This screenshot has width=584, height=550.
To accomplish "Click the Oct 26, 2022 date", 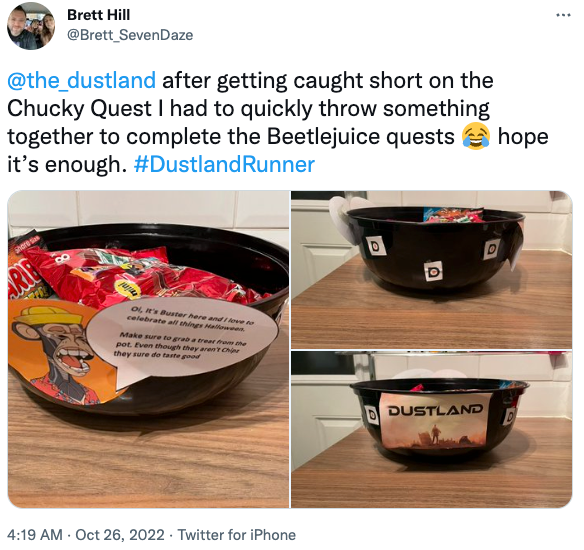I will 120,535.
